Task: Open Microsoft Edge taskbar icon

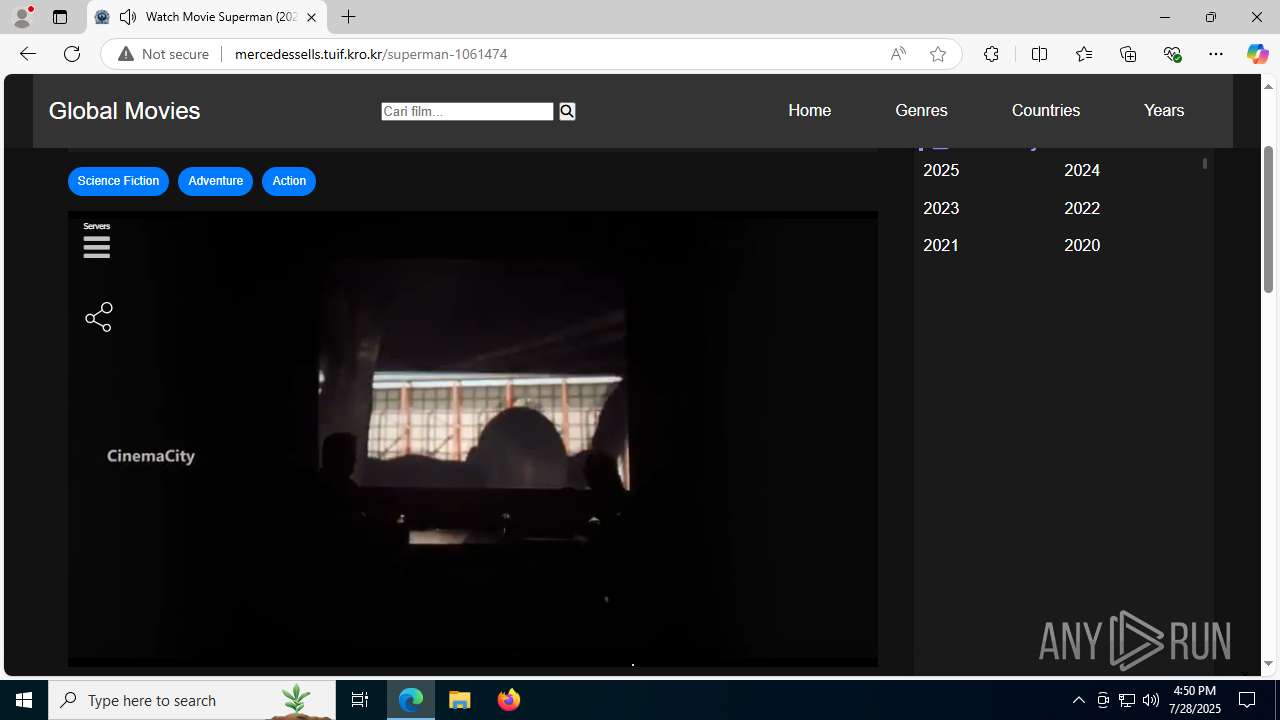Action: pyautogui.click(x=411, y=700)
